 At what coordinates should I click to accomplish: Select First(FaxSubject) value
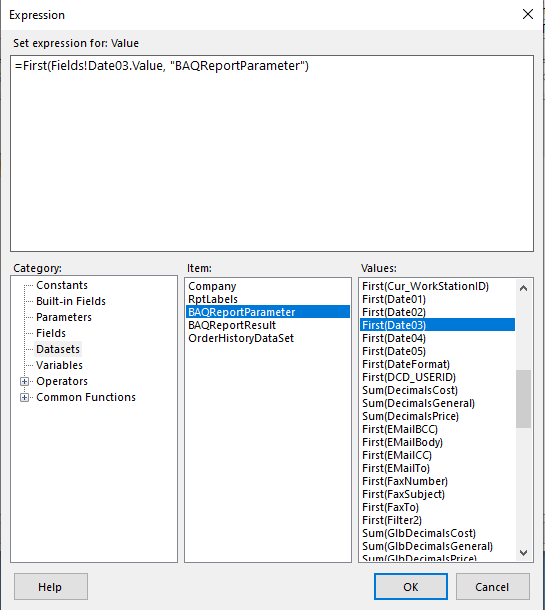[437, 494]
